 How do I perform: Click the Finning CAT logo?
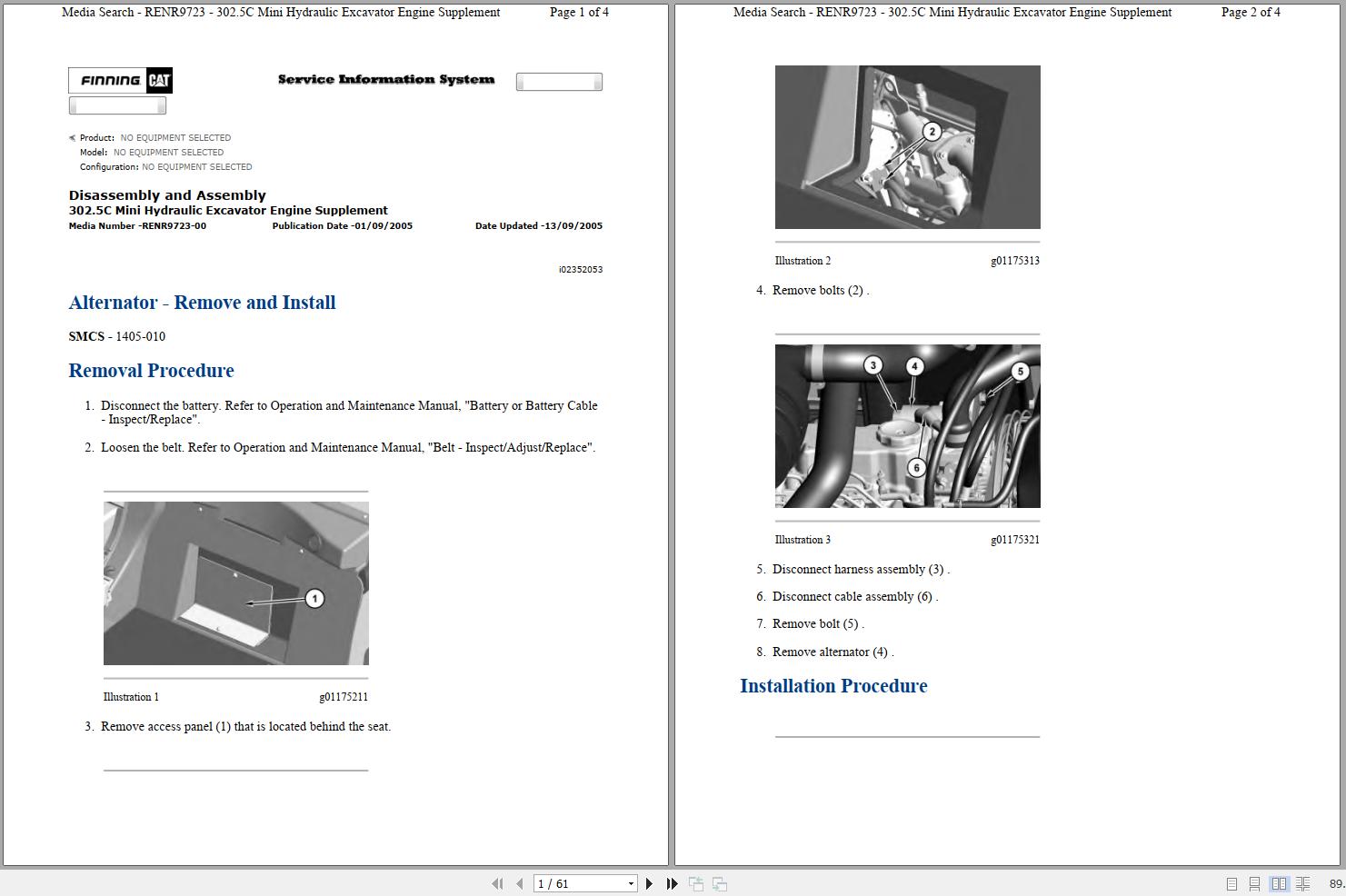[x=120, y=80]
